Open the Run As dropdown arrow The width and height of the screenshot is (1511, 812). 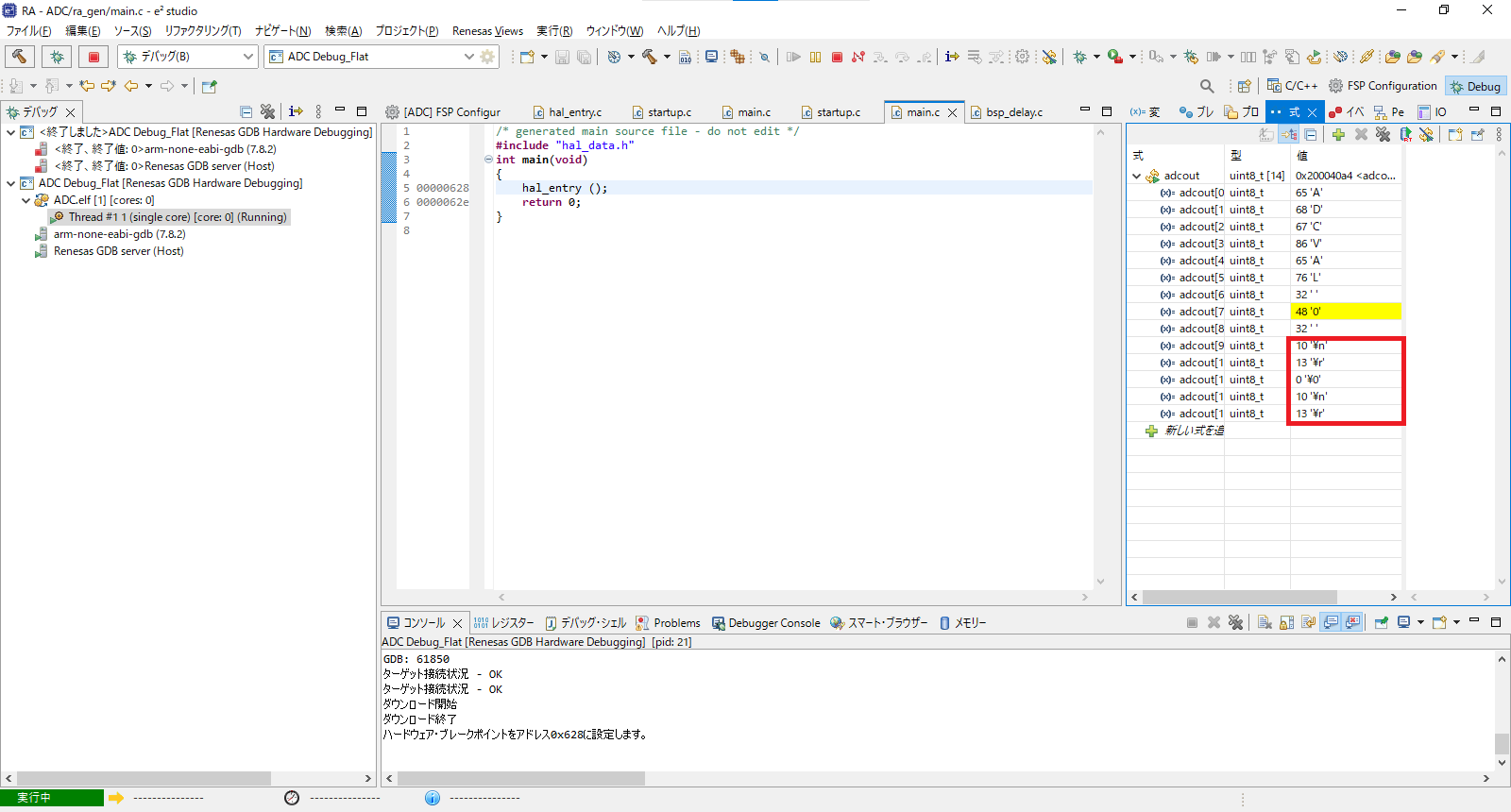tap(1132, 57)
